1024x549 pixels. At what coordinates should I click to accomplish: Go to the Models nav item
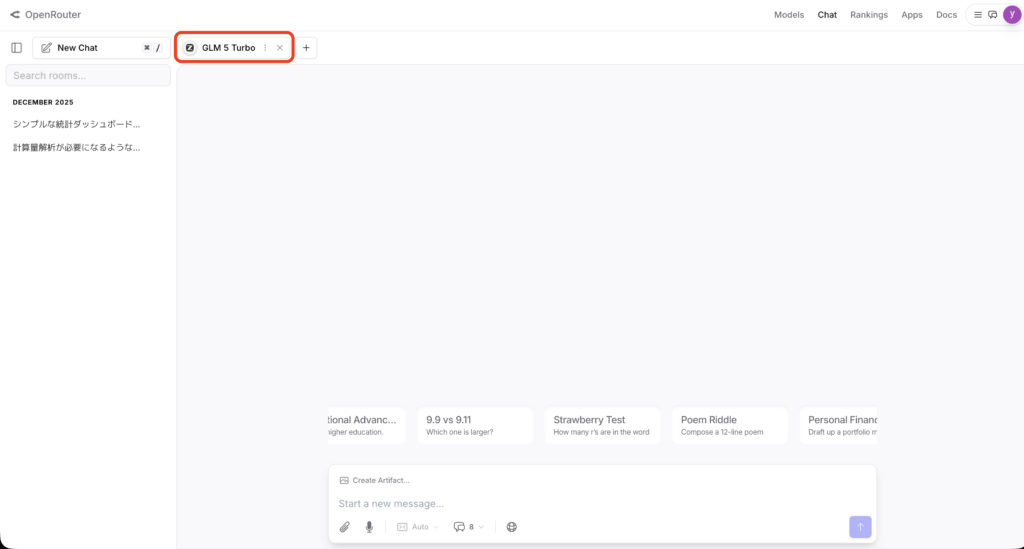pyautogui.click(x=789, y=15)
